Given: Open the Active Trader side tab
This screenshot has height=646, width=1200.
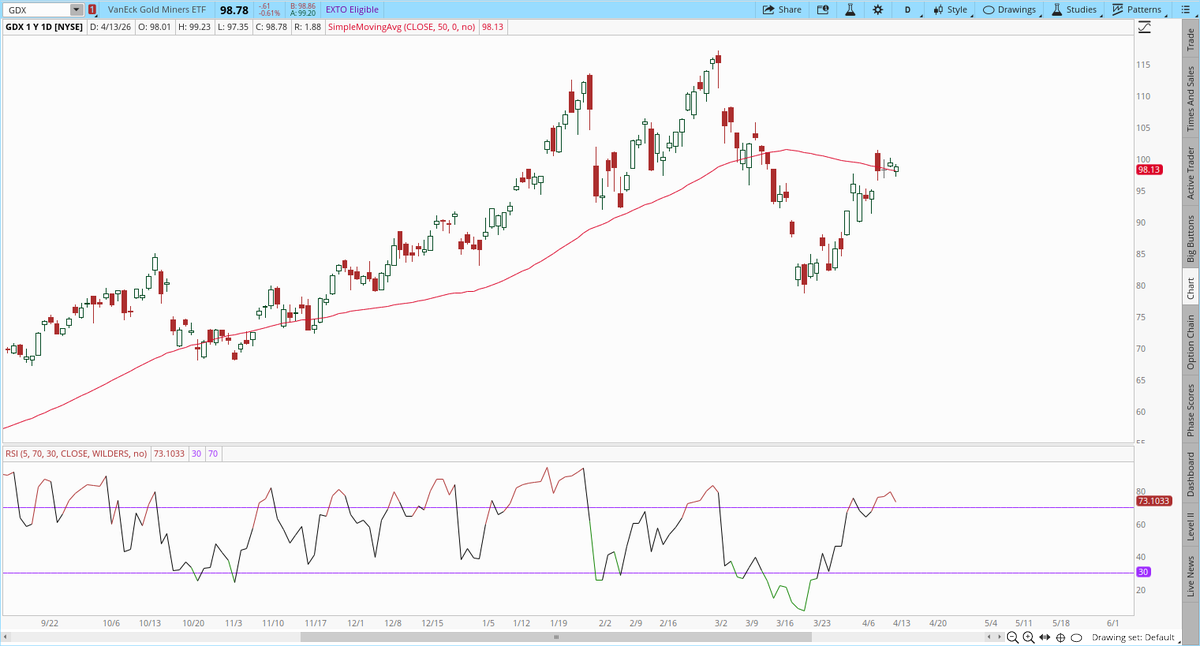Looking at the screenshot, I should pyautogui.click(x=1190, y=174).
